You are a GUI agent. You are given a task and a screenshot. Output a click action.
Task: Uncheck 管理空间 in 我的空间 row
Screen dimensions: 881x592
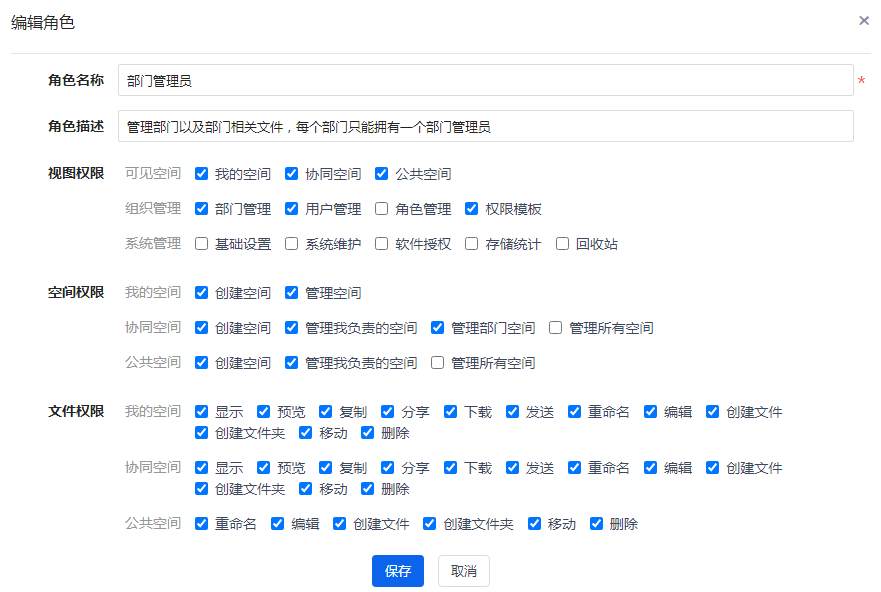coord(291,293)
